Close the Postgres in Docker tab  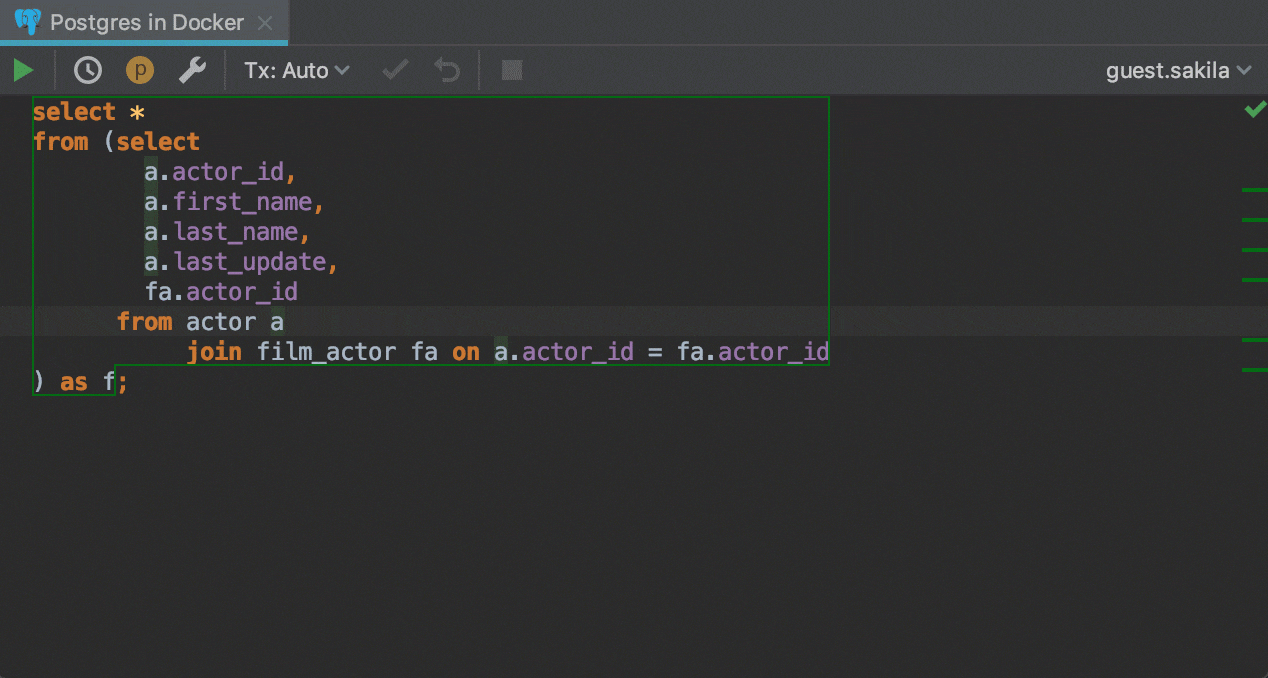pyautogui.click(x=264, y=22)
